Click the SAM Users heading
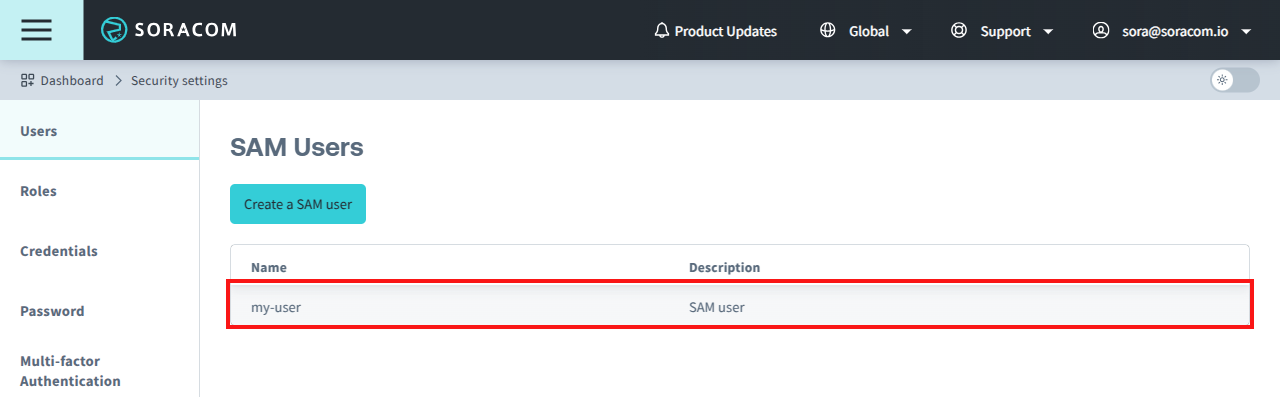1280x397 pixels. point(297,148)
